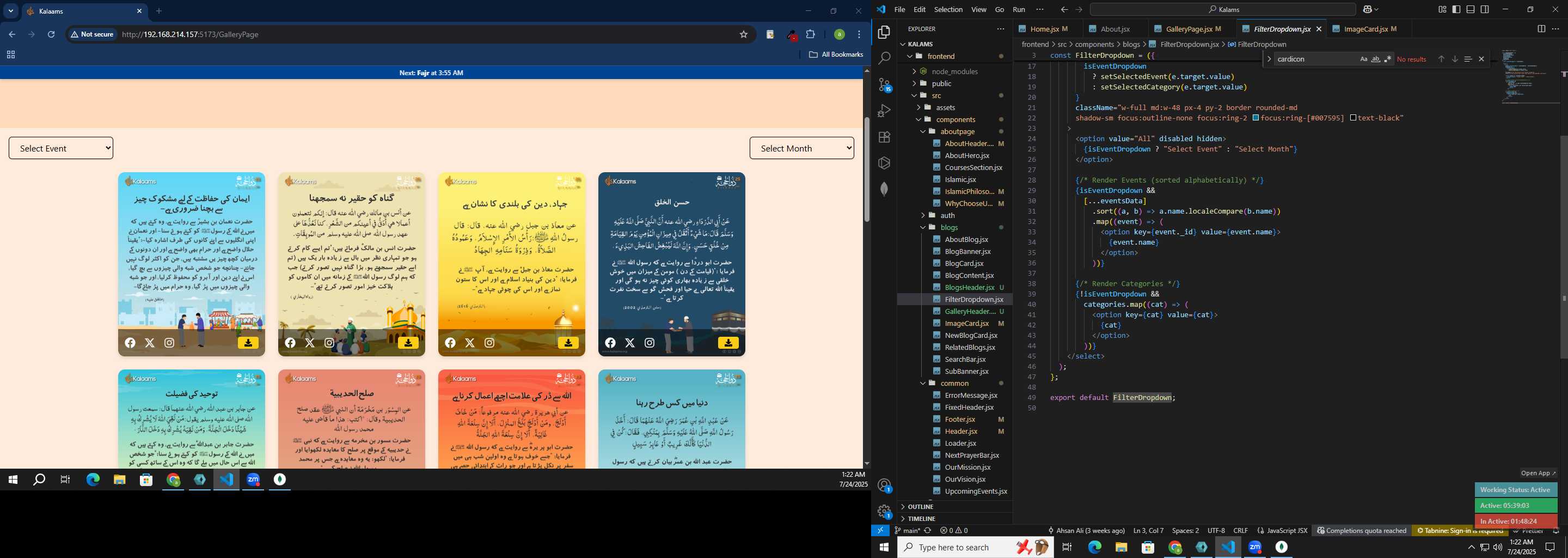This screenshot has width=1568, height=558.
Task: Reload the Kalaams page in Chrome
Action: tap(51, 34)
